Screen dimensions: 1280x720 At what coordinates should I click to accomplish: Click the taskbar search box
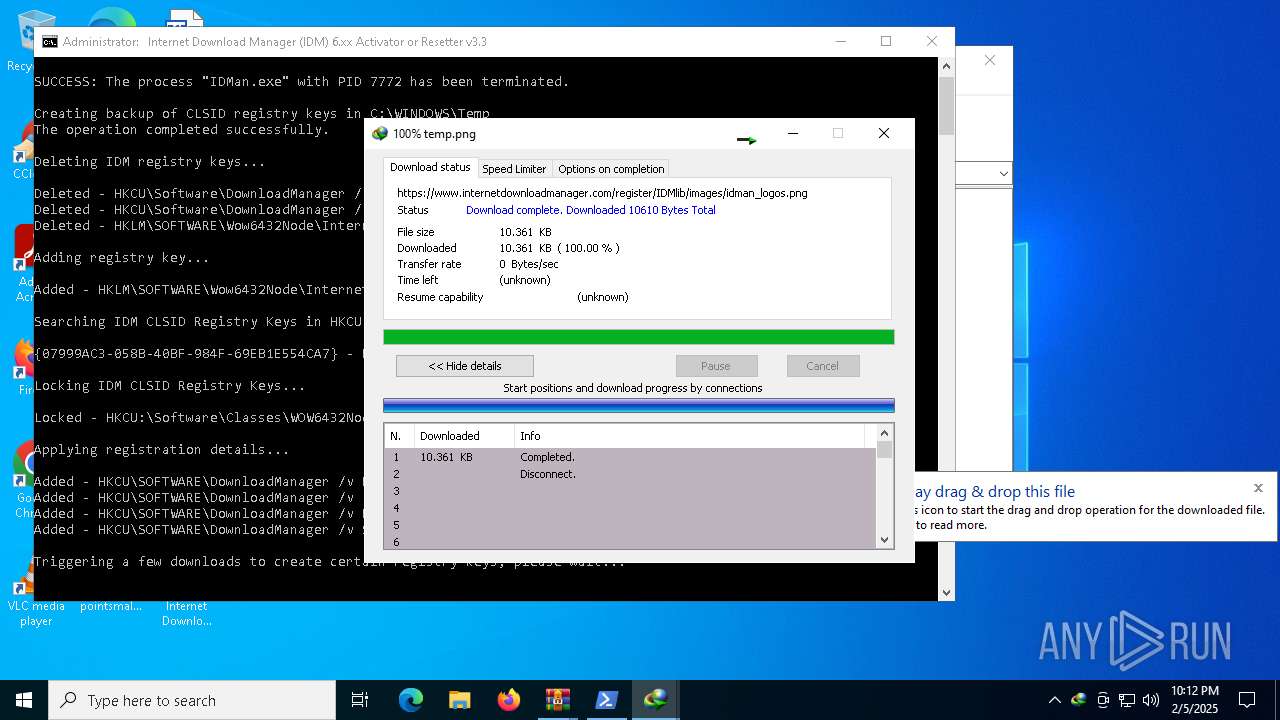[x=192, y=700]
